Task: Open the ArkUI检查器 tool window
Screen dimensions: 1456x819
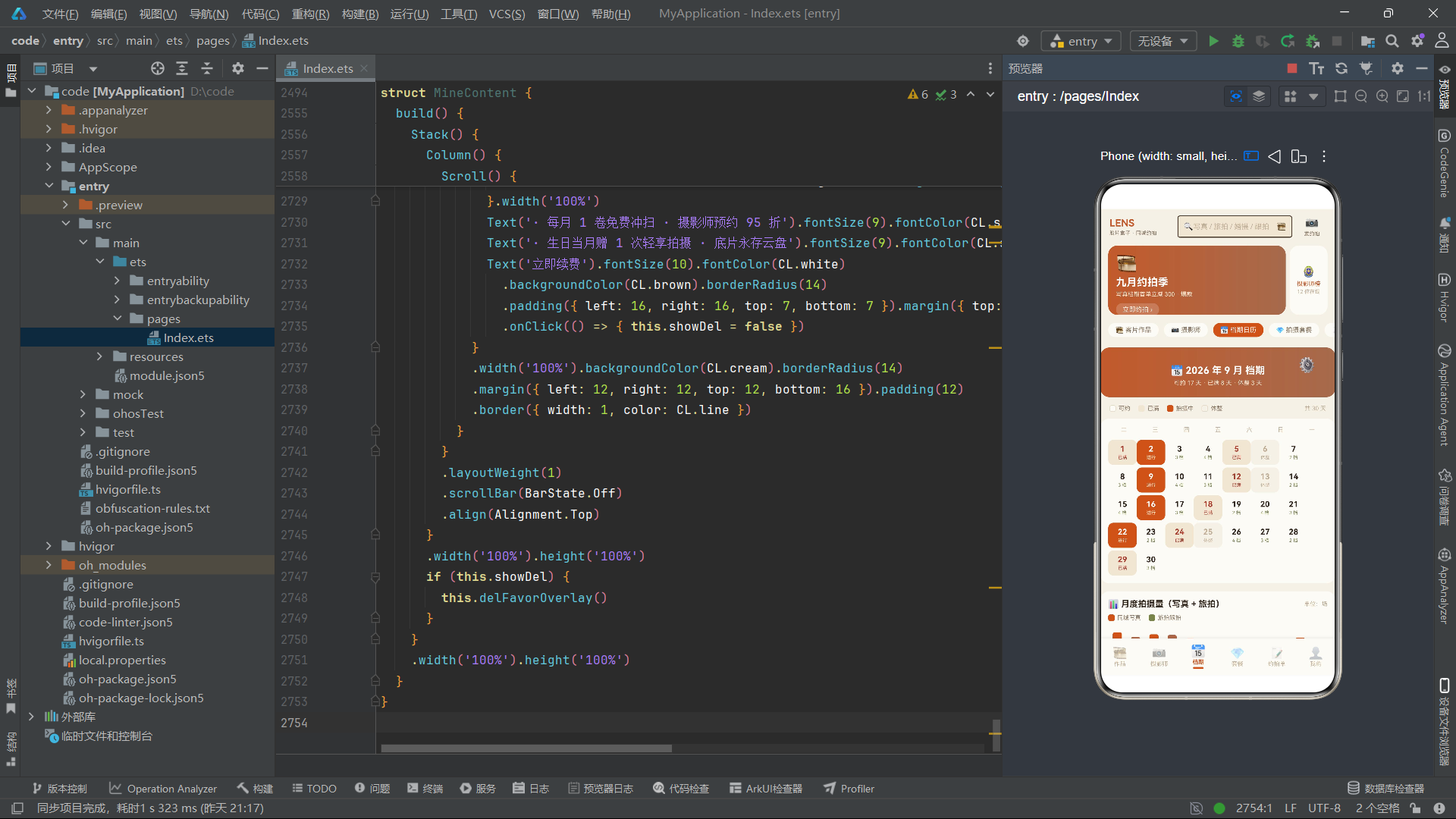Action: pyautogui.click(x=766, y=789)
